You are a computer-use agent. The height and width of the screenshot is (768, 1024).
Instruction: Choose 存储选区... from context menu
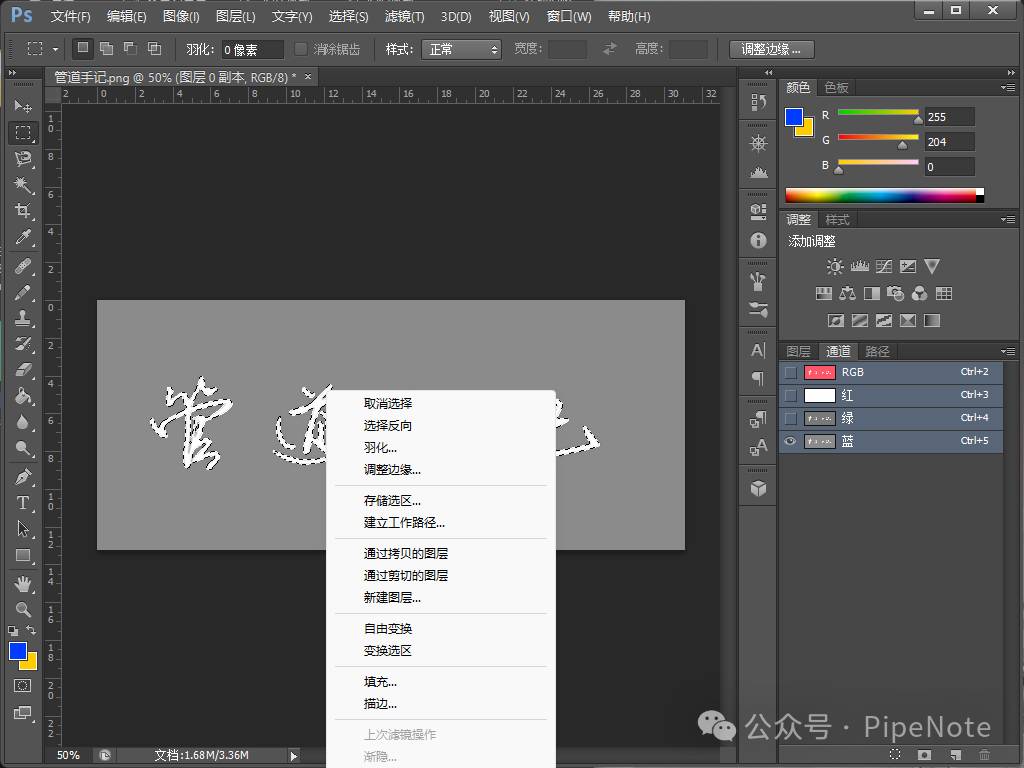(392, 501)
